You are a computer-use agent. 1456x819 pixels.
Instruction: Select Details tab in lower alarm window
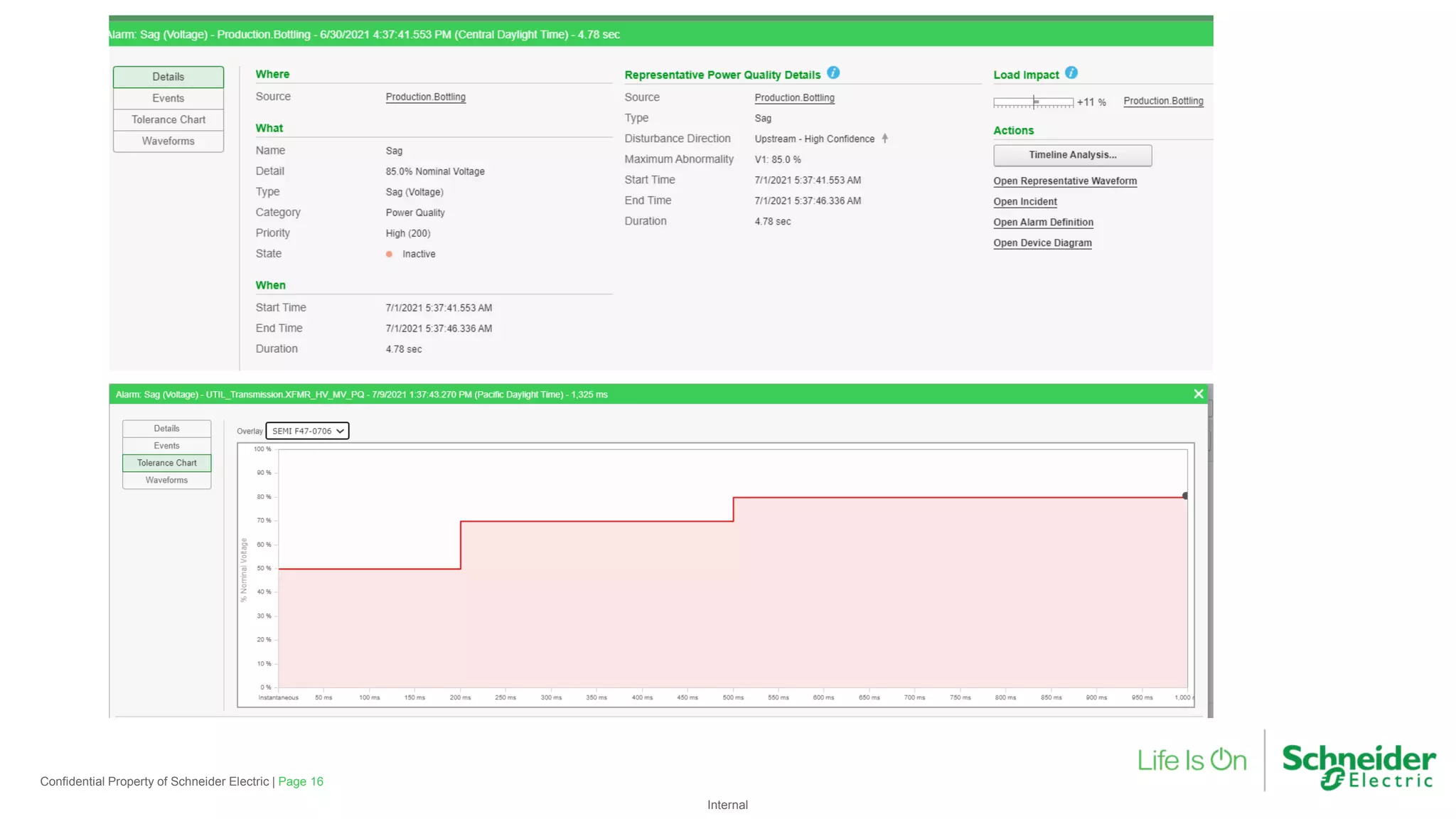coord(167,429)
